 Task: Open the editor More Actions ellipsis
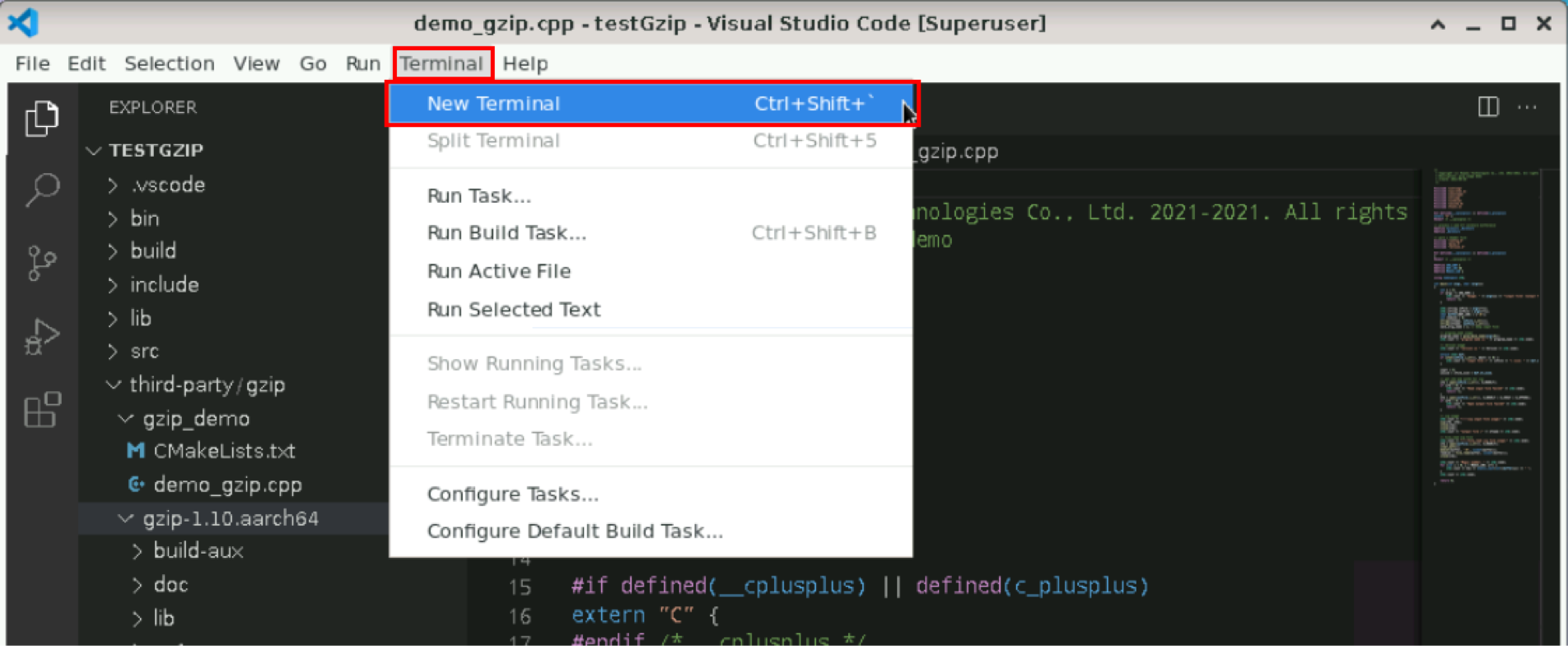coord(1527,107)
